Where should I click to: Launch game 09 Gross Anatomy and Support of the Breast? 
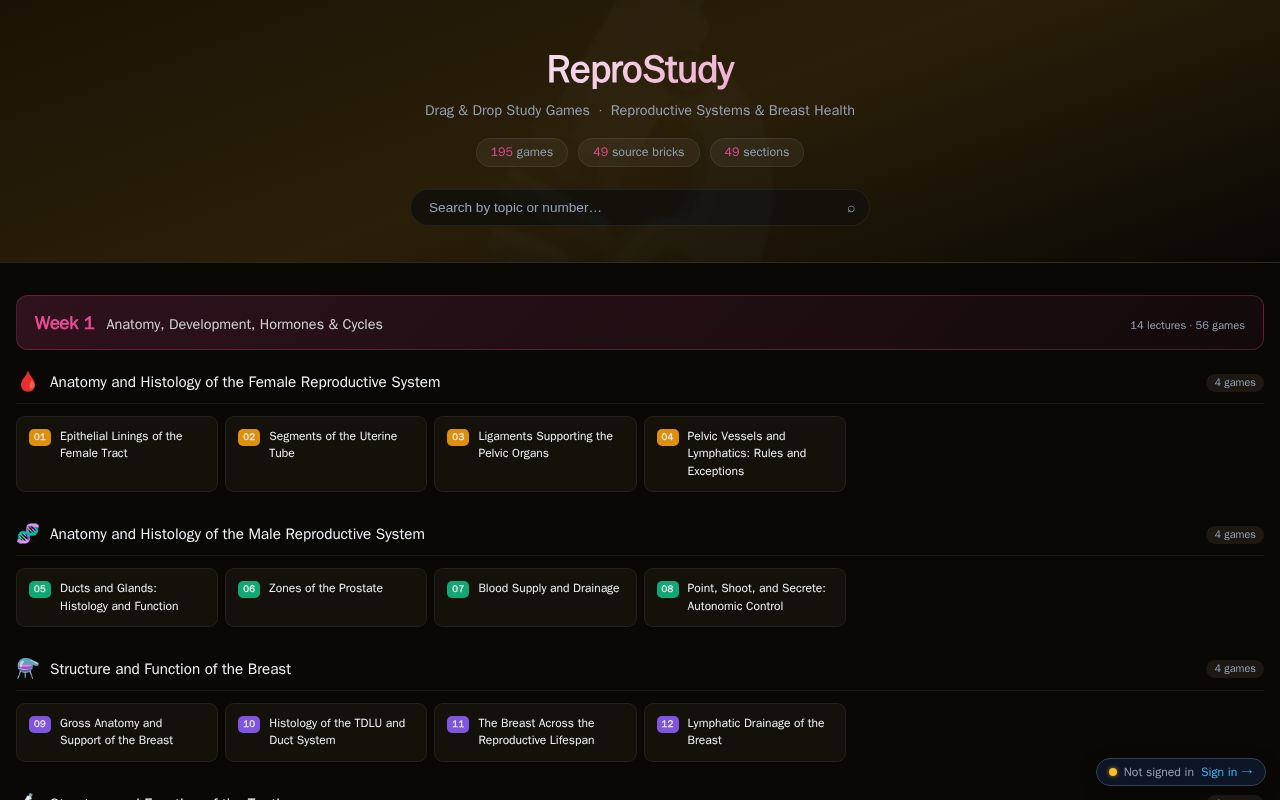pos(117,732)
